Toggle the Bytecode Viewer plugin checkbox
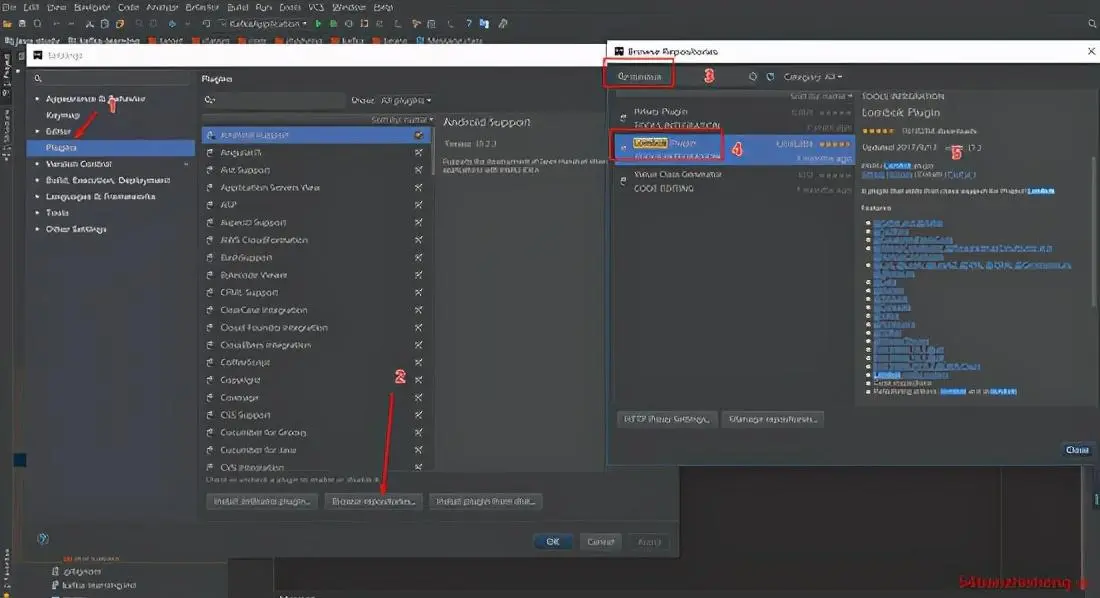This screenshot has width=1100, height=598. (418, 275)
